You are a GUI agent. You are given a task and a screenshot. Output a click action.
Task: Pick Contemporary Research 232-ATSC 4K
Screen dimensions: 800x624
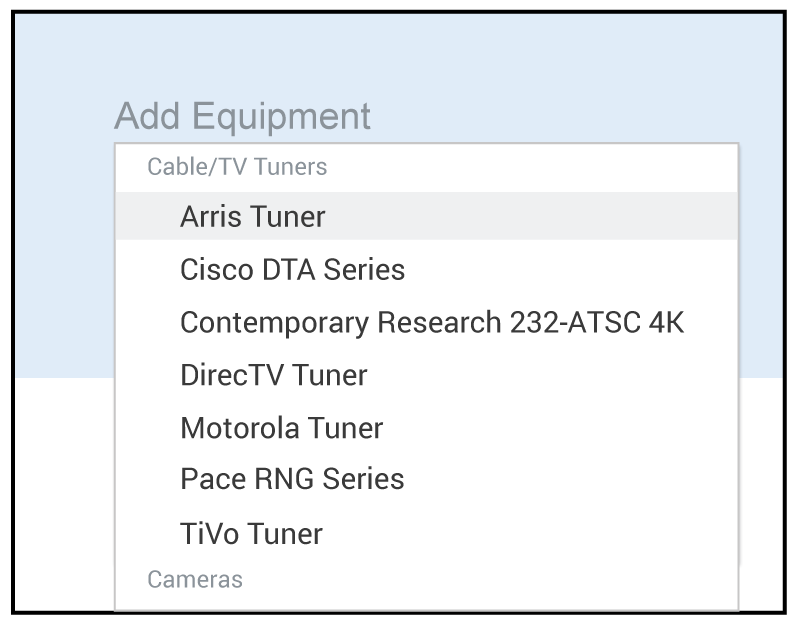[x=431, y=323]
